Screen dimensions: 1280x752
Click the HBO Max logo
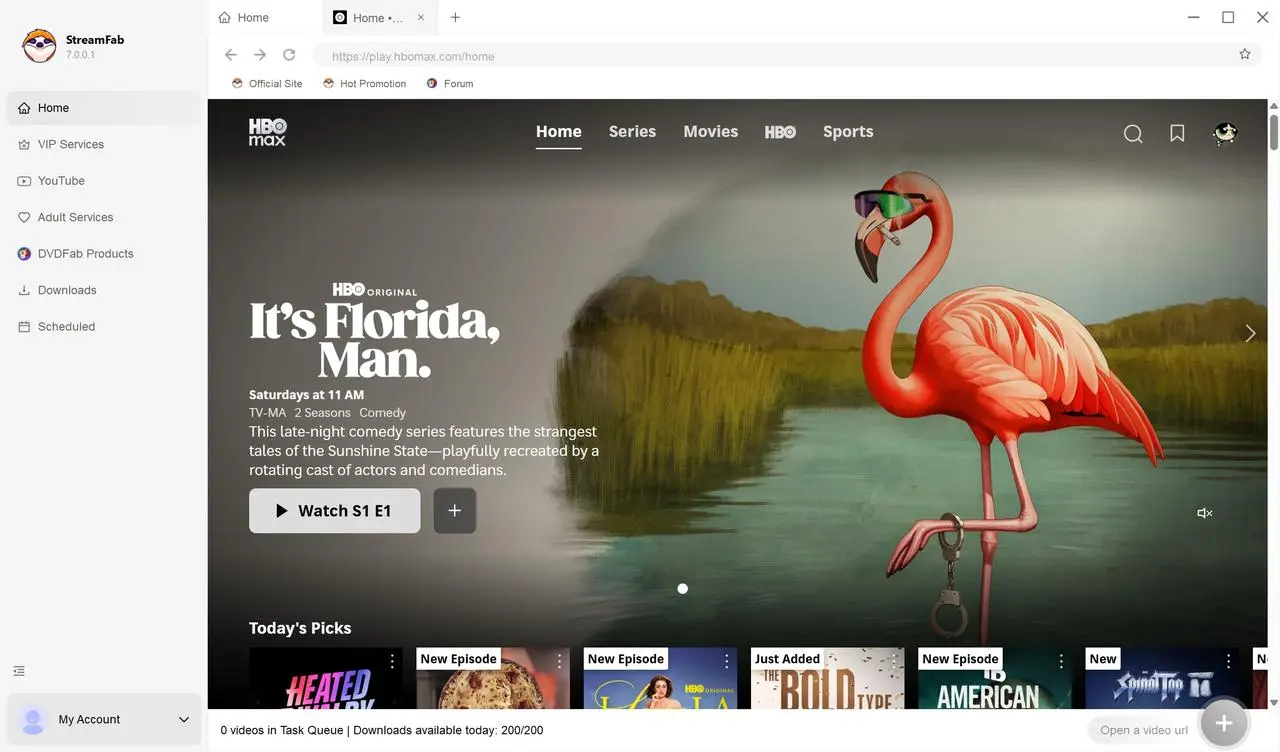(267, 132)
